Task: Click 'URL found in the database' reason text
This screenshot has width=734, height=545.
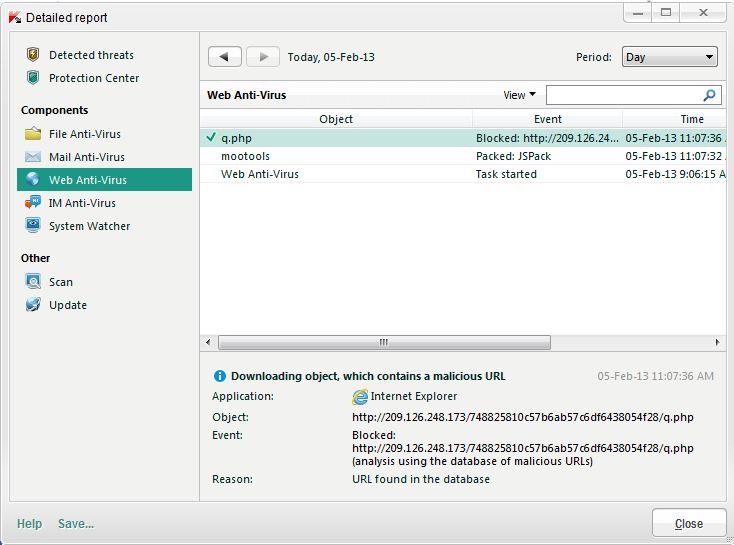Action: [x=421, y=479]
